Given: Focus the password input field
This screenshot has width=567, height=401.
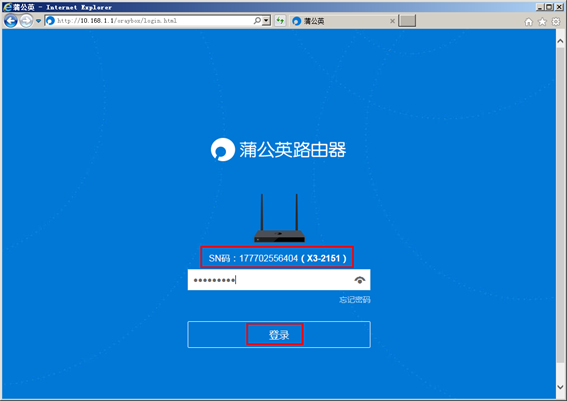Looking at the screenshot, I should click(x=279, y=280).
